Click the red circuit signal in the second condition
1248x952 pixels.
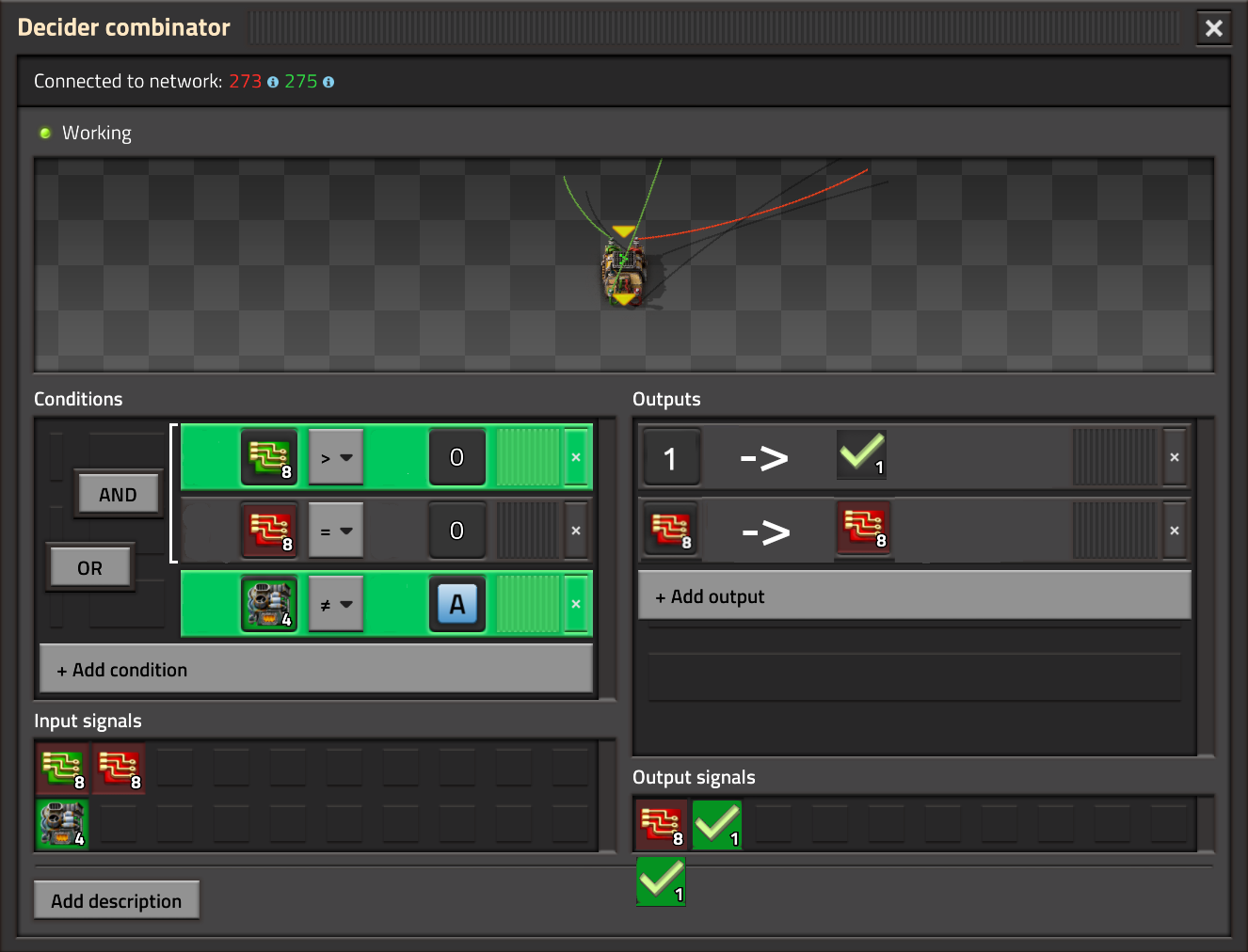pyautogui.click(x=269, y=531)
